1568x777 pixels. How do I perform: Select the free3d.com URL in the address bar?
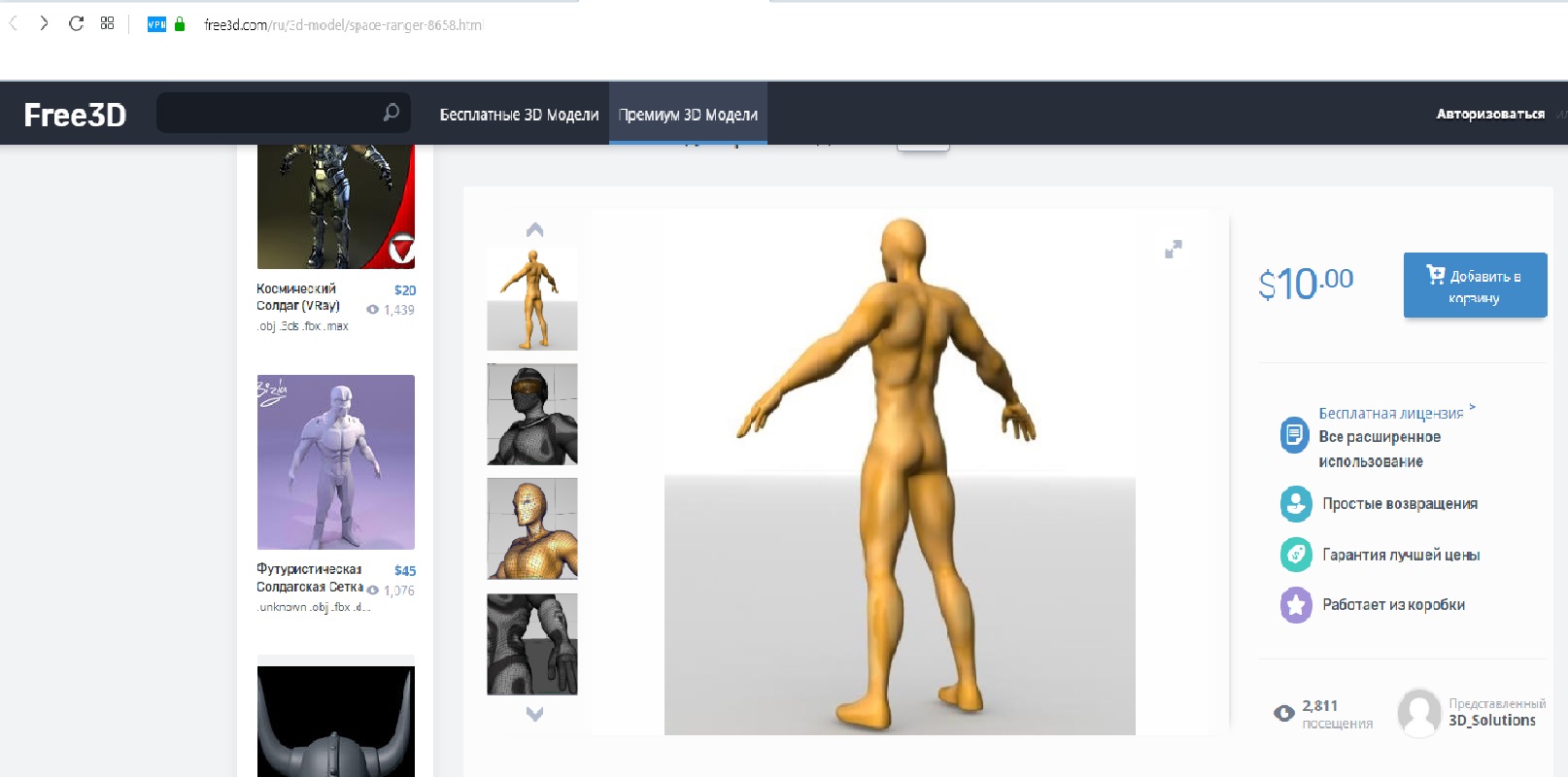[343, 25]
